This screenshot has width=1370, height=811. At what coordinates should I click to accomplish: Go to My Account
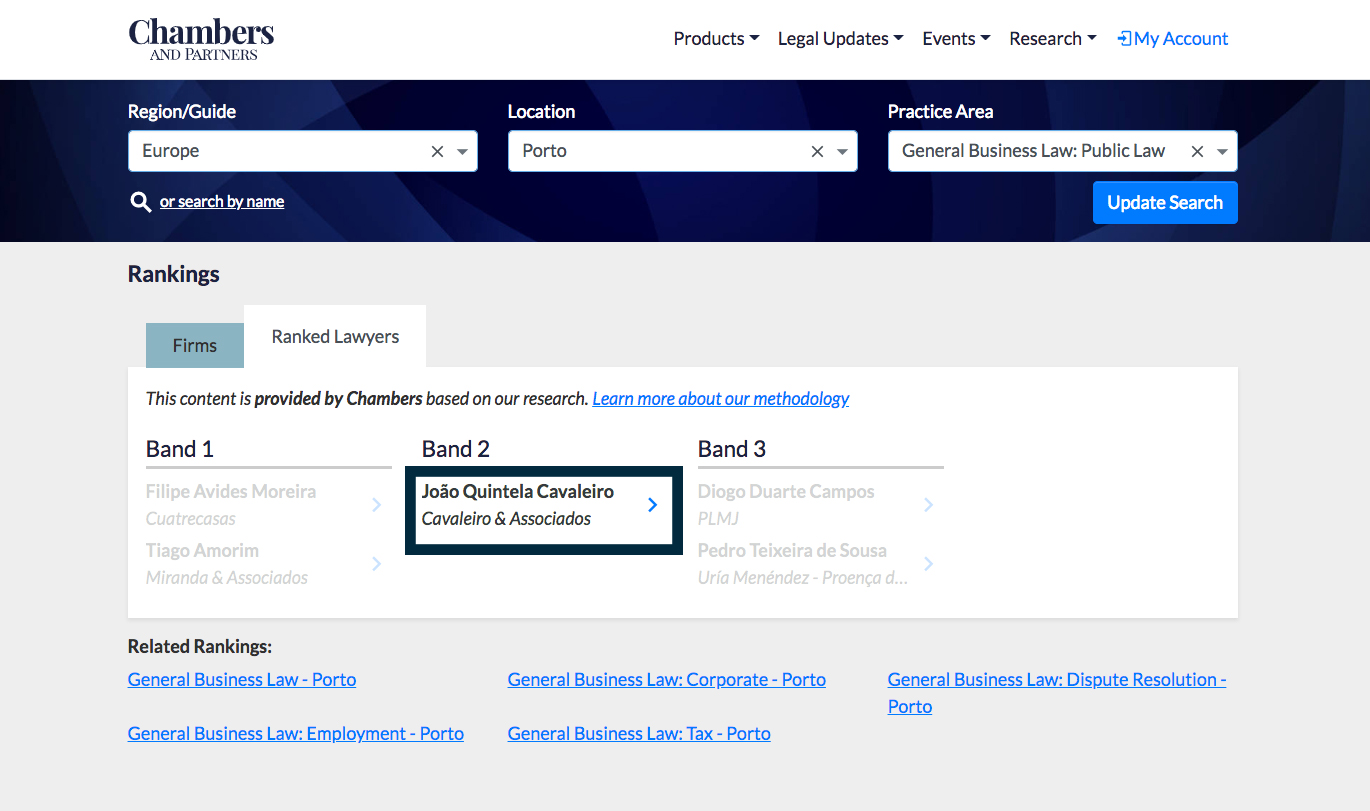(x=1173, y=39)
